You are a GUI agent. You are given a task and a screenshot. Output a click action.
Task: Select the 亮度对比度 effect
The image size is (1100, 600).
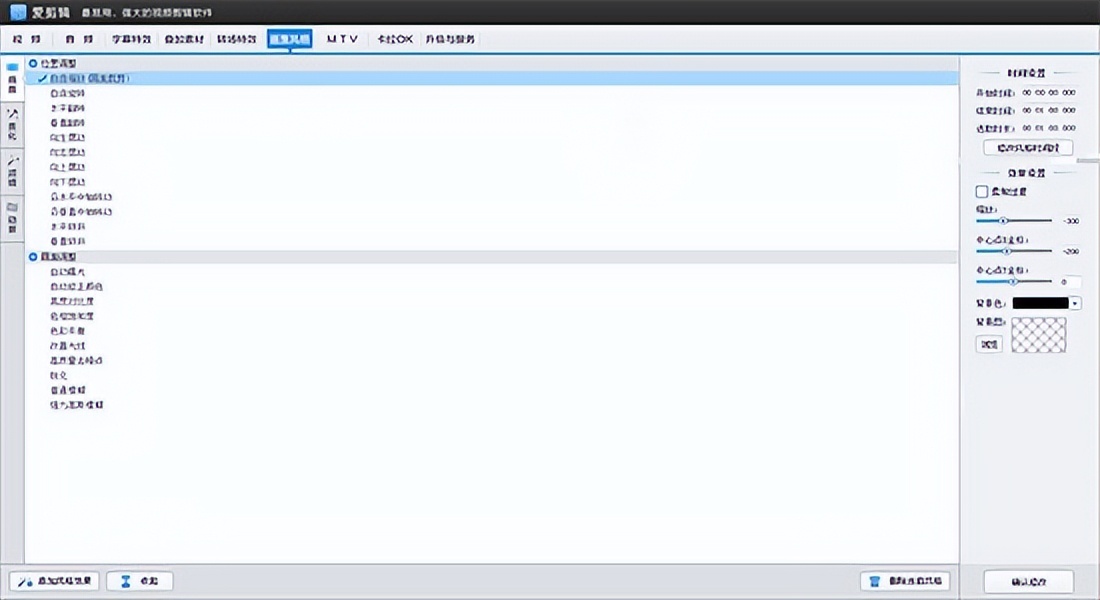72,301
